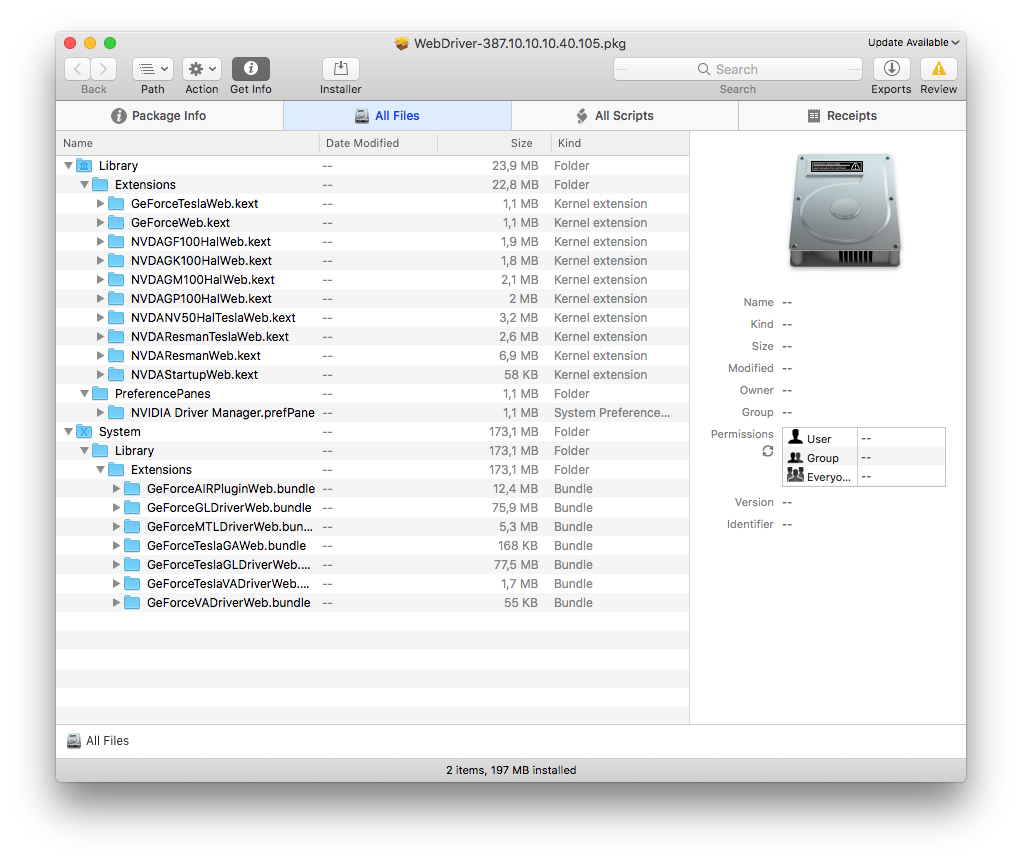1022x862 pixels.
Task: Select GeForceMTLDriverWeb bundle folder icon
Action: point(132,526)
